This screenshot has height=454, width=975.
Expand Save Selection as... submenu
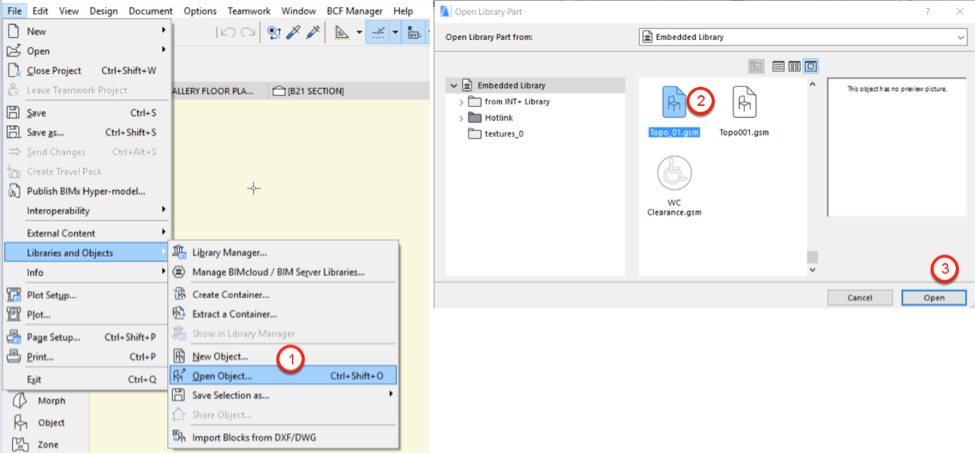tap(283, 395)
